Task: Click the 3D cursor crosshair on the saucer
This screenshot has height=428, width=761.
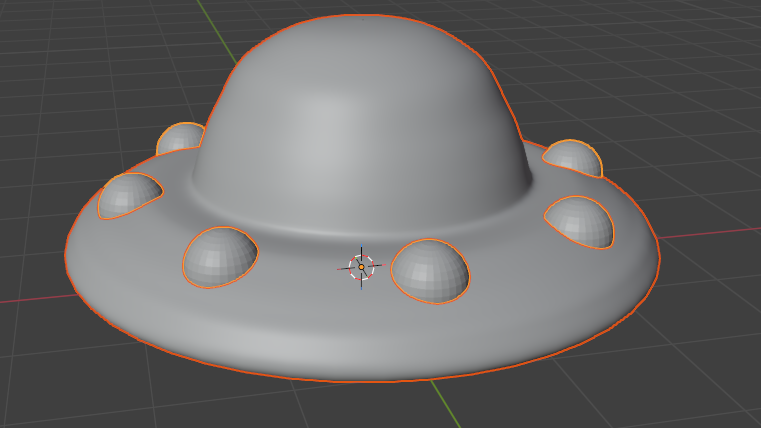Action: click(x=361, y=267)
